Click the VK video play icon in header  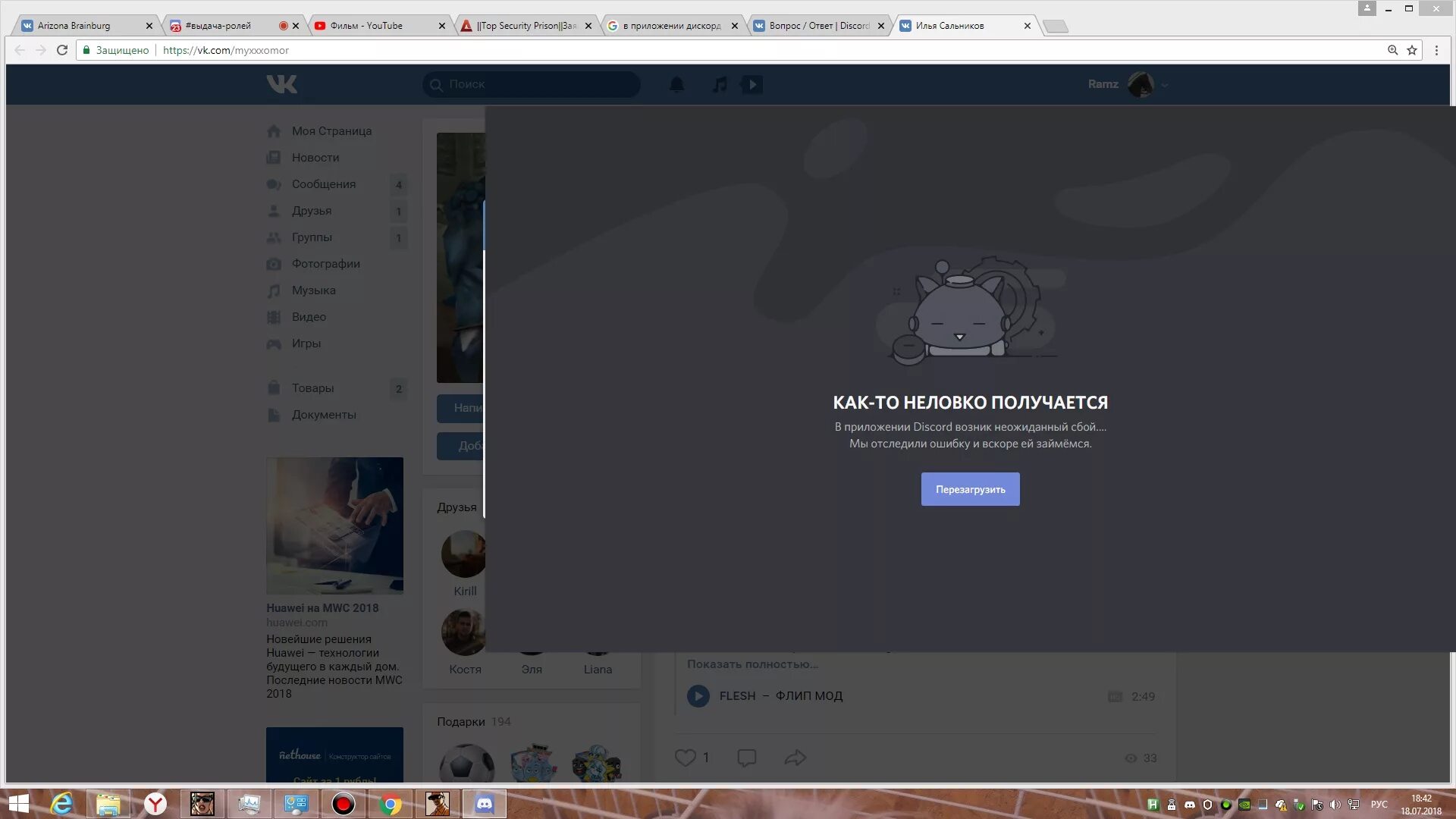(x=752, y=84)
